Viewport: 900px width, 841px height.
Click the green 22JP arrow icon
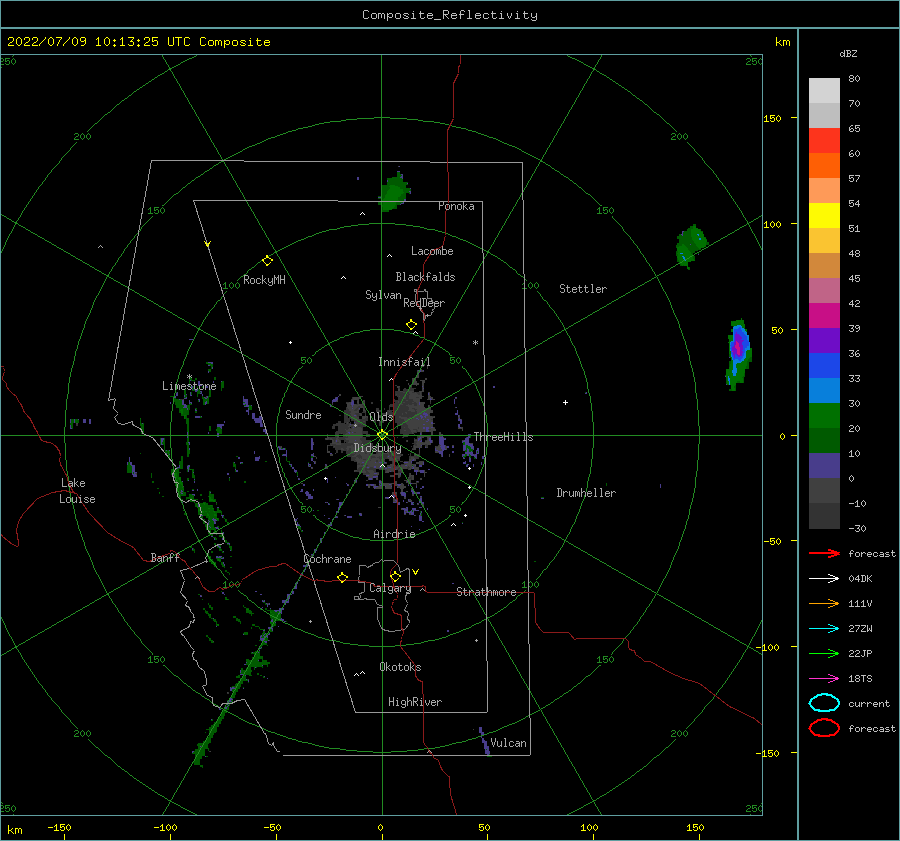(824, 653)
